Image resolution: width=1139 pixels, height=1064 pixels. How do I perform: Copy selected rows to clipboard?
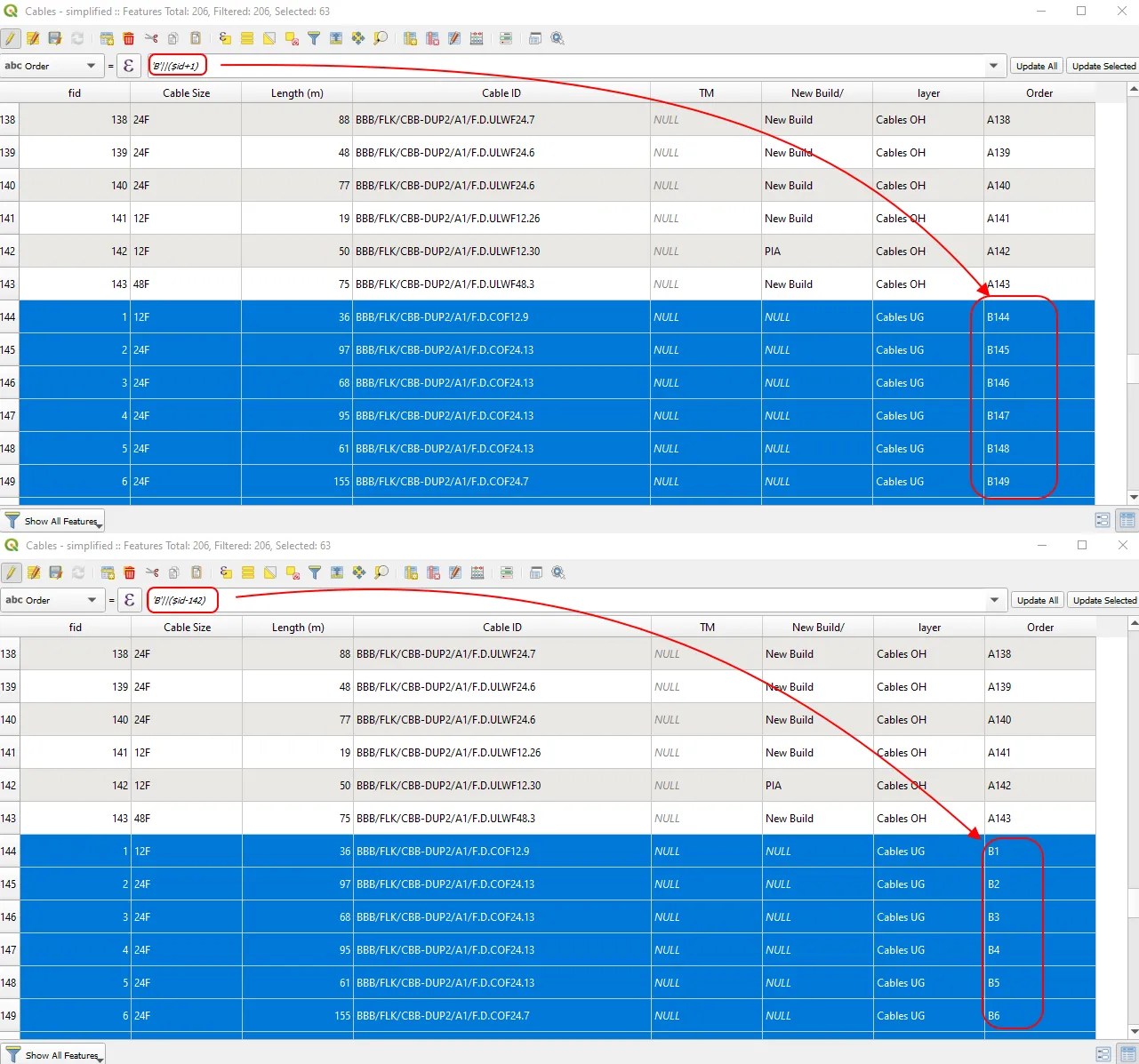(172, 38)
